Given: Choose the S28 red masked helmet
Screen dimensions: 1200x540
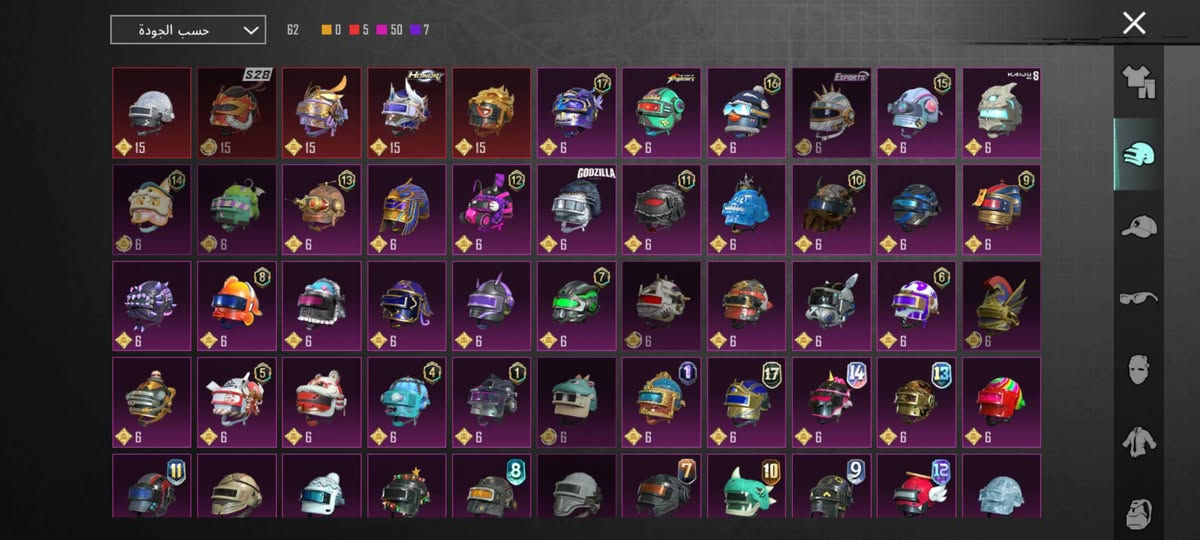Looking at the screenshot, I should click(237, 113).
